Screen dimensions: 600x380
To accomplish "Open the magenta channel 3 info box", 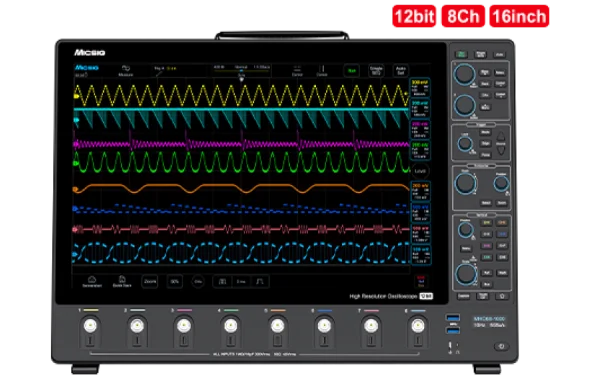I will 420,130.
